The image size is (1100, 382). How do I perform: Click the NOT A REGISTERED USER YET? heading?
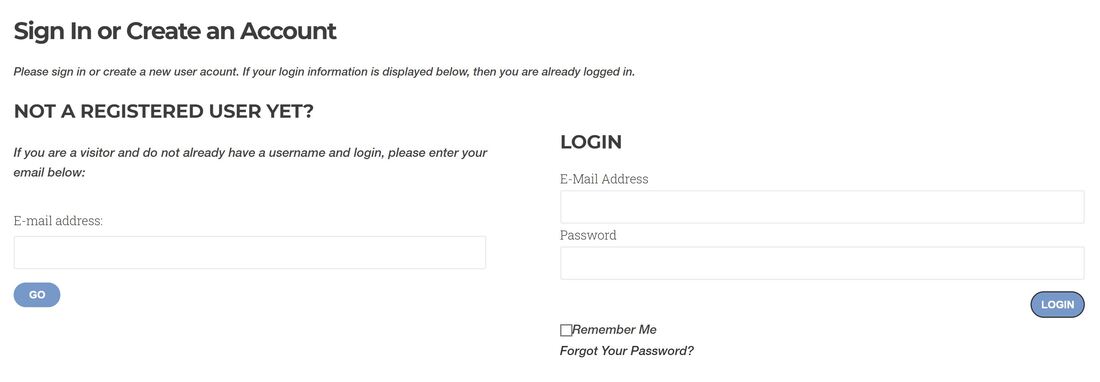coord(163,111)
